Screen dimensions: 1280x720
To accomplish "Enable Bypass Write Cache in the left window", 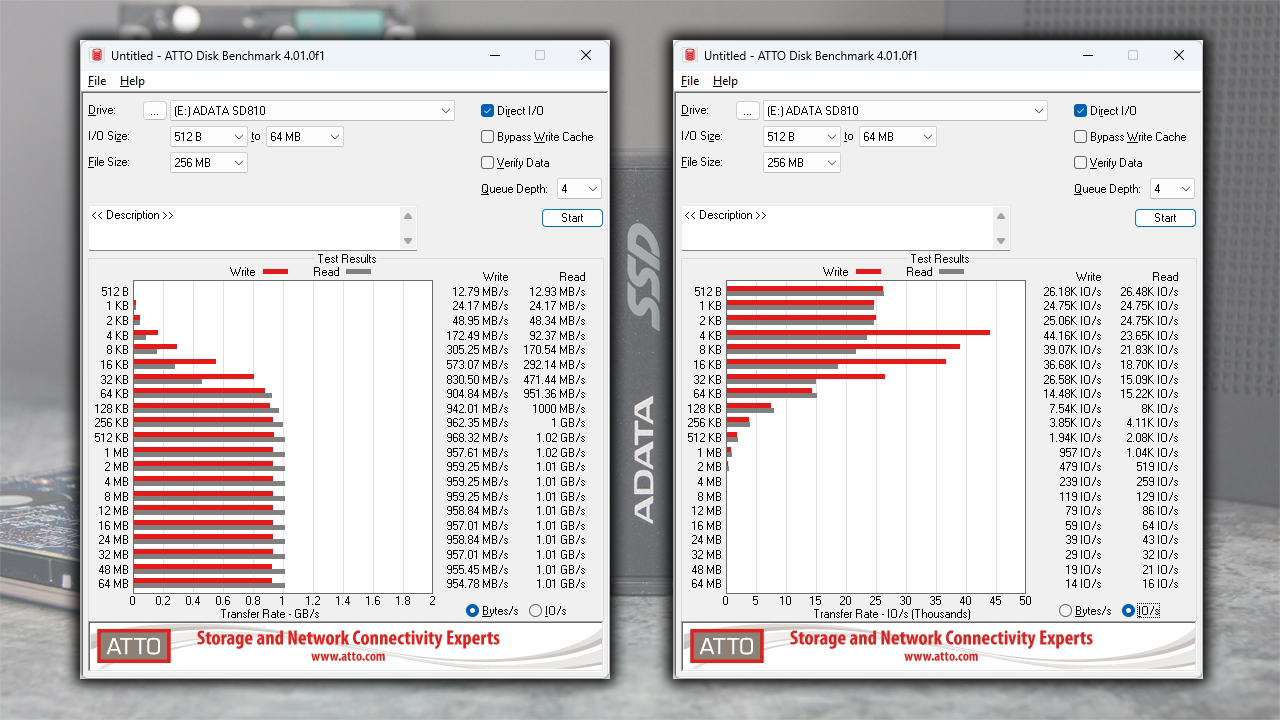I will pyautogui.click(x=488, y=137).
